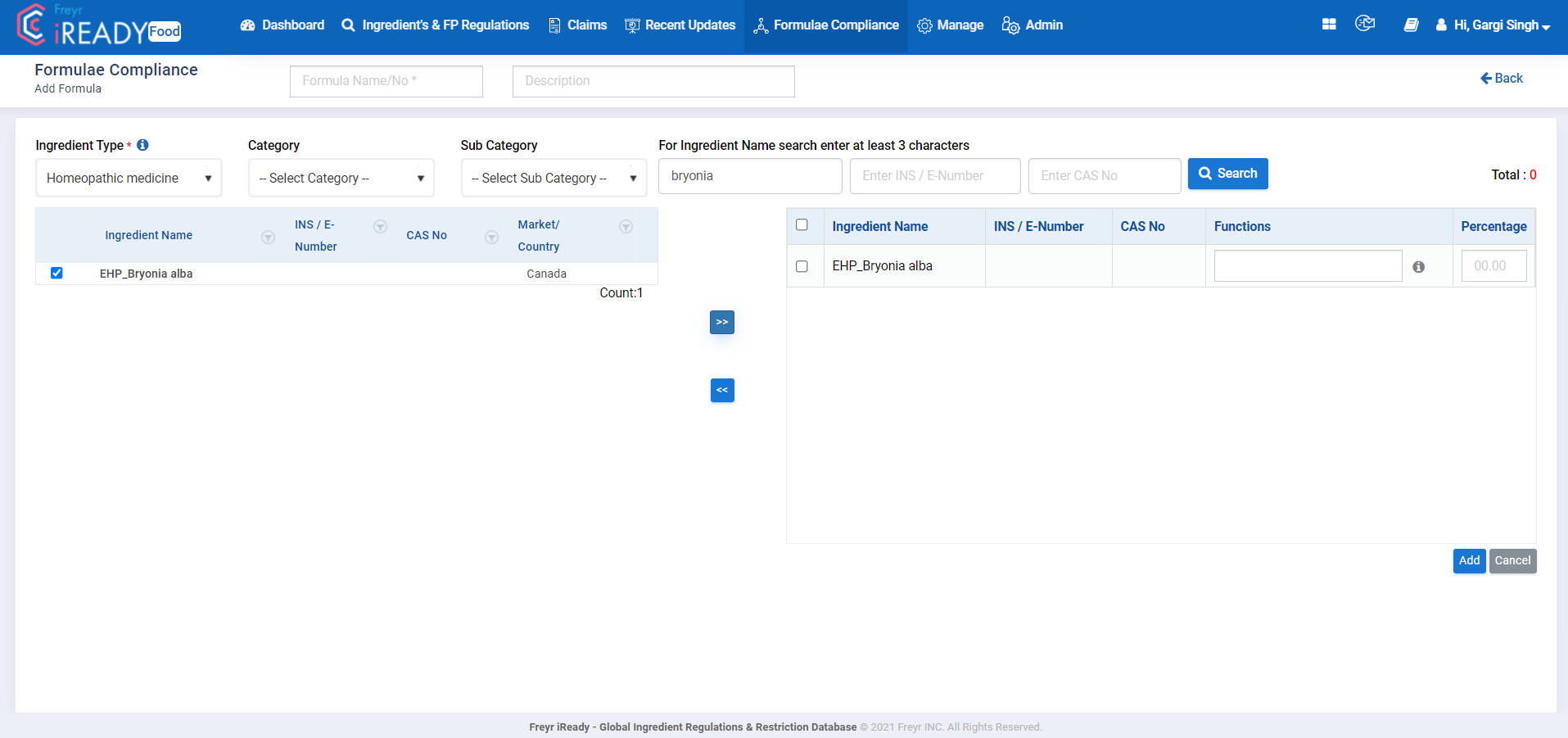Open filter funnel on Market/Country column

[x=626, y=227]
